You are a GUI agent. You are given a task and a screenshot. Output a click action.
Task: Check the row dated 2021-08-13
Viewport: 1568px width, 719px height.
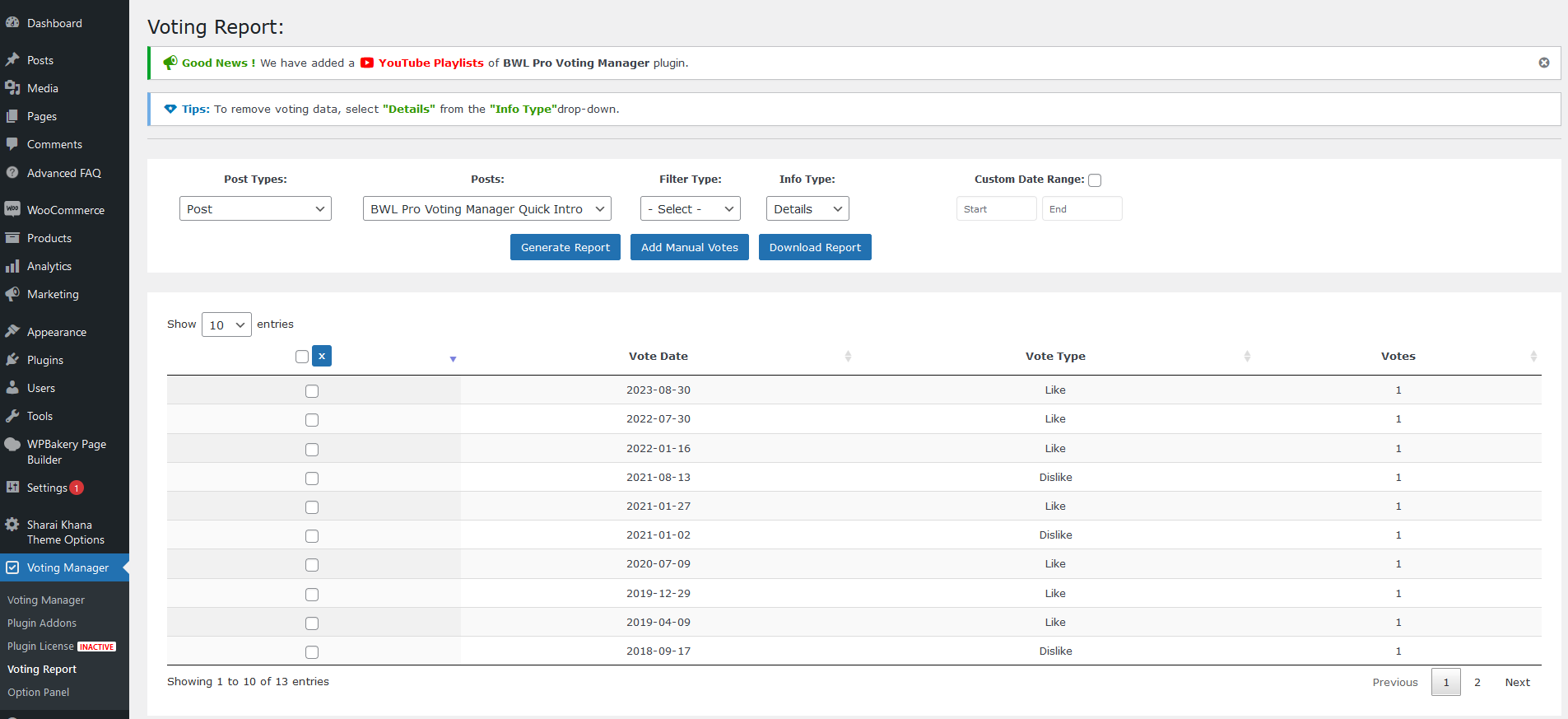[x=312, y=479]
